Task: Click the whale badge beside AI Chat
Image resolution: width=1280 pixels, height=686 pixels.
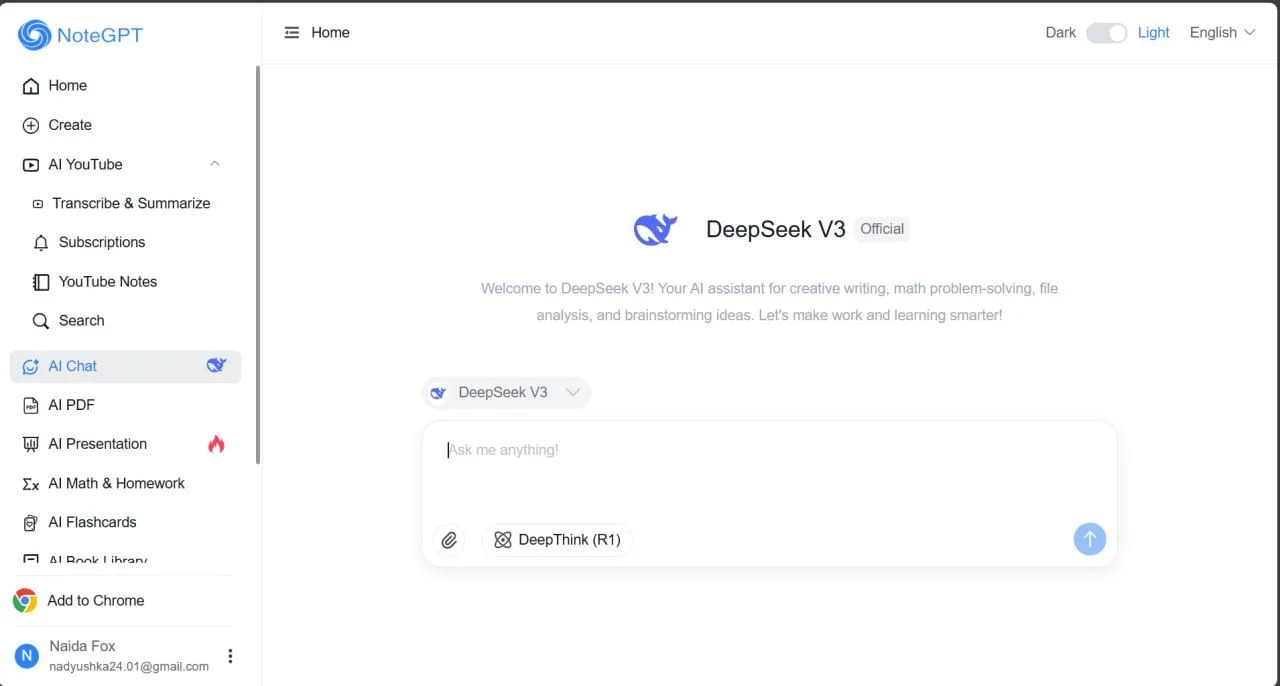Action: (x=217, y=365)
